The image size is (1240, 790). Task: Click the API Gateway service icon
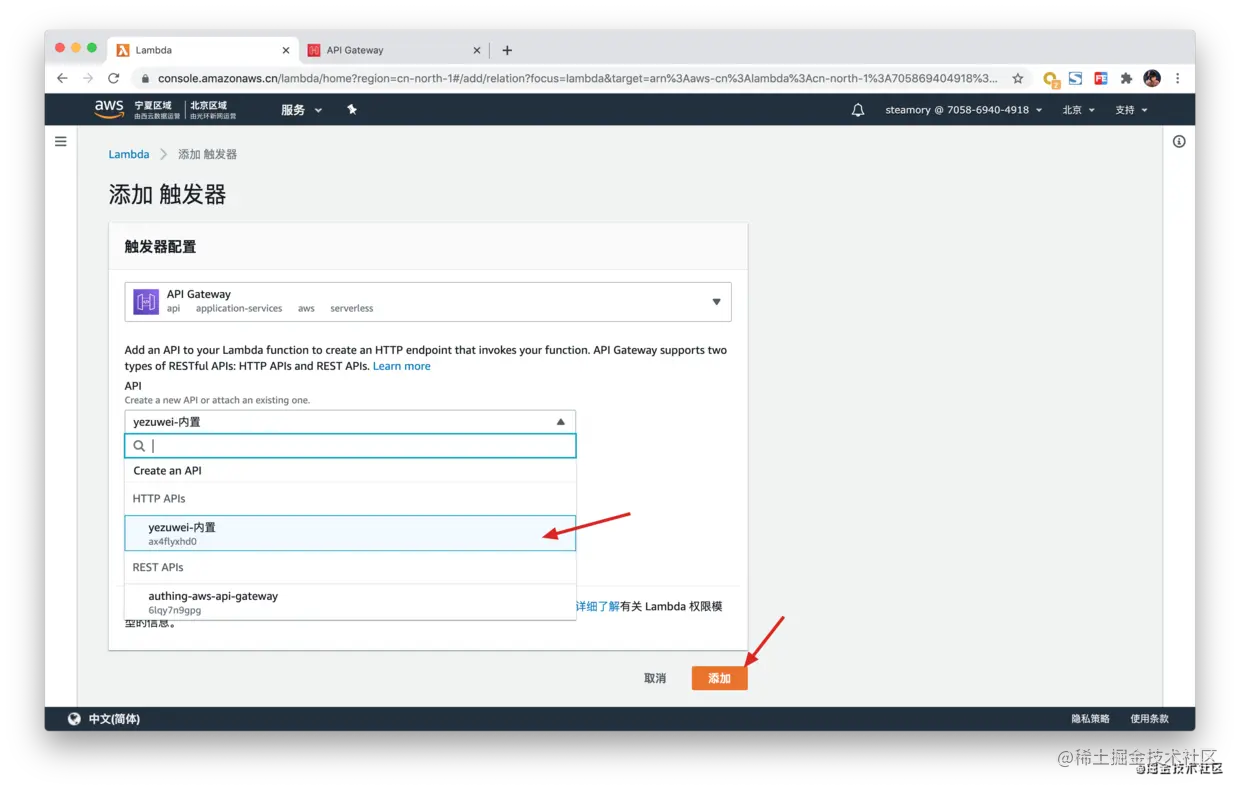point(146,301)
